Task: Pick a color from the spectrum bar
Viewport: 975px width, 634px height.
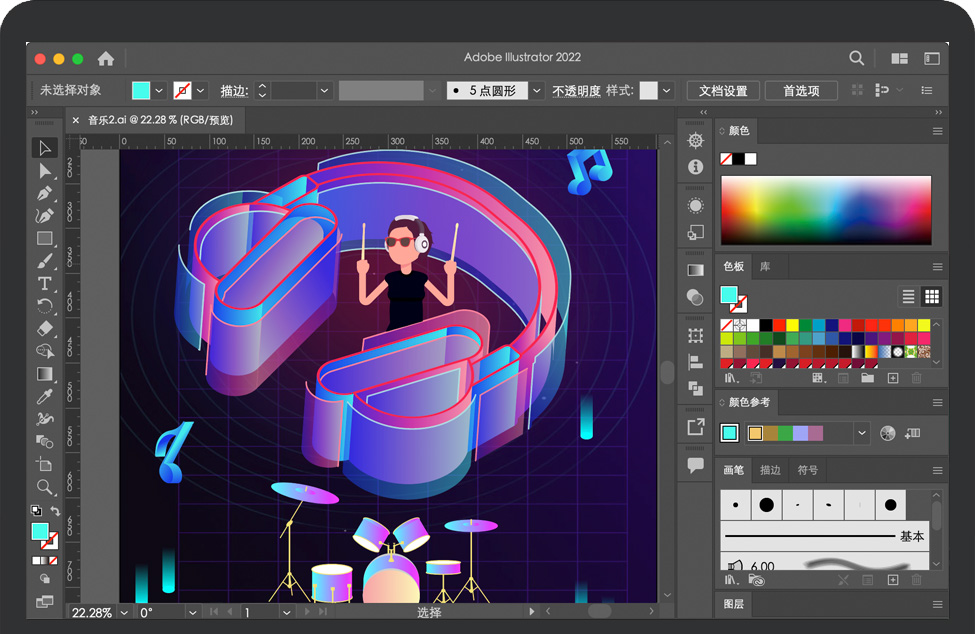Action: [x=825, y=210]
